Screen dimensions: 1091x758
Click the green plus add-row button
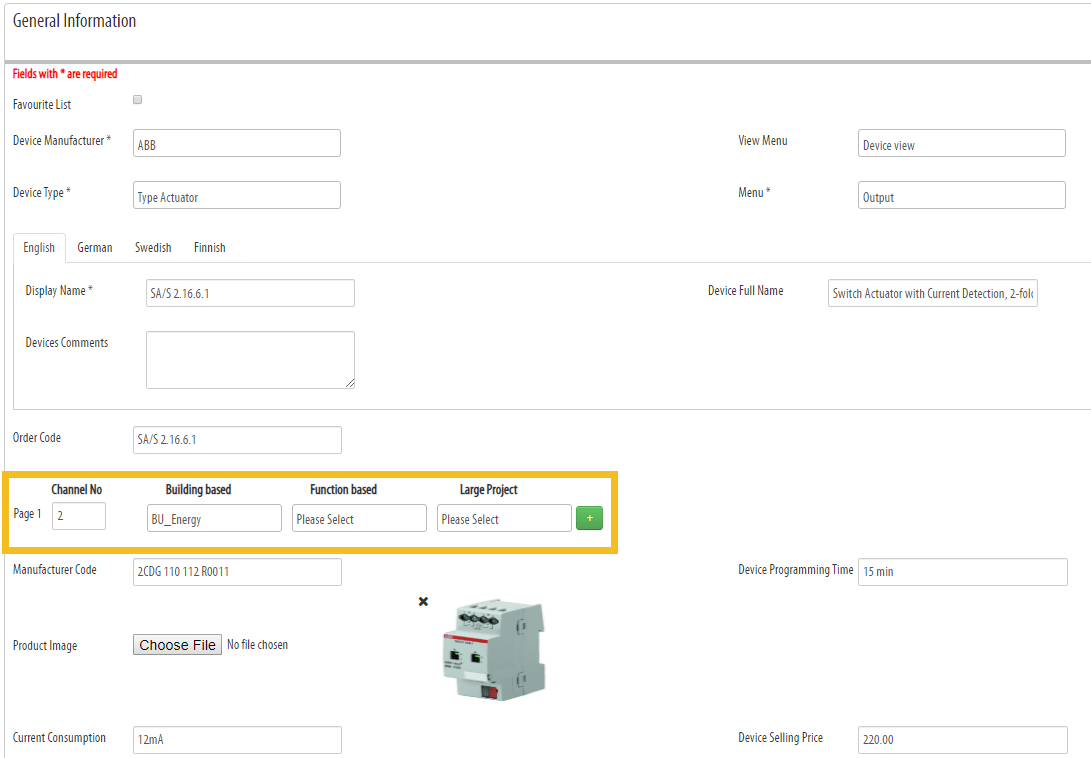(x=589, y=518)
